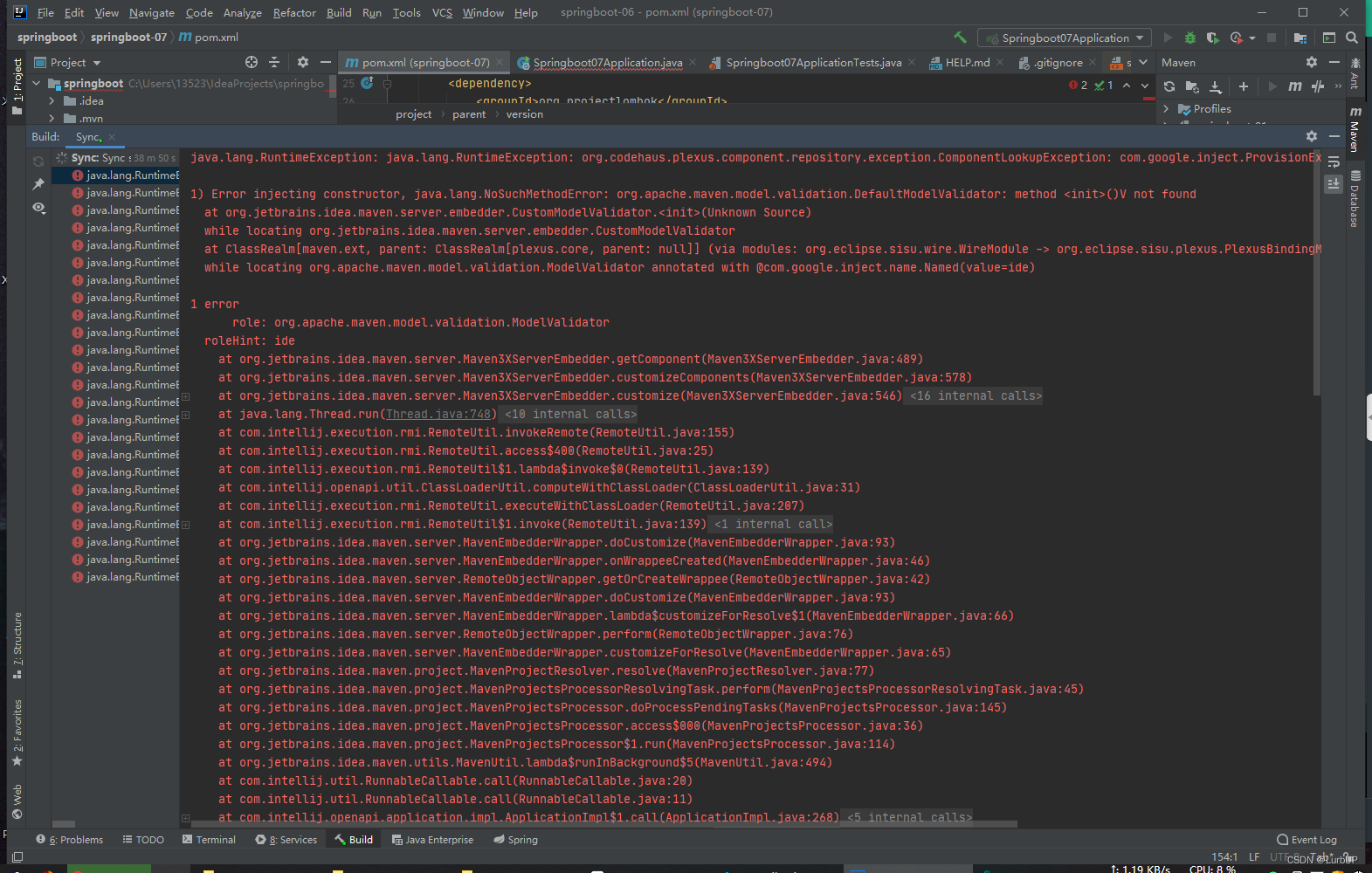Open the Profiler dropdown arrow
1372x873 pixels.
coord(1252,38)
